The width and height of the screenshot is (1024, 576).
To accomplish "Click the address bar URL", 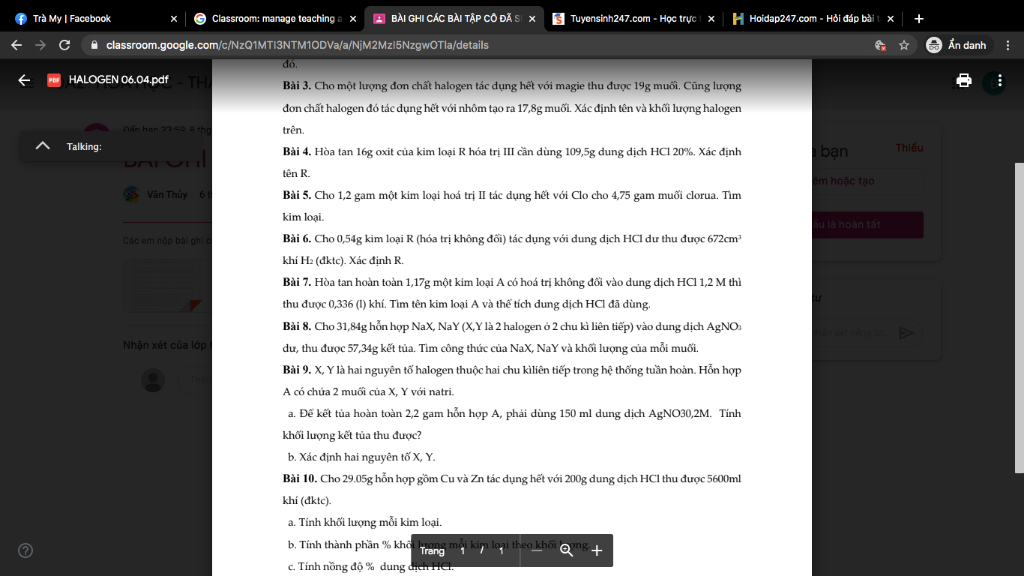I will [x=297, y=45].
